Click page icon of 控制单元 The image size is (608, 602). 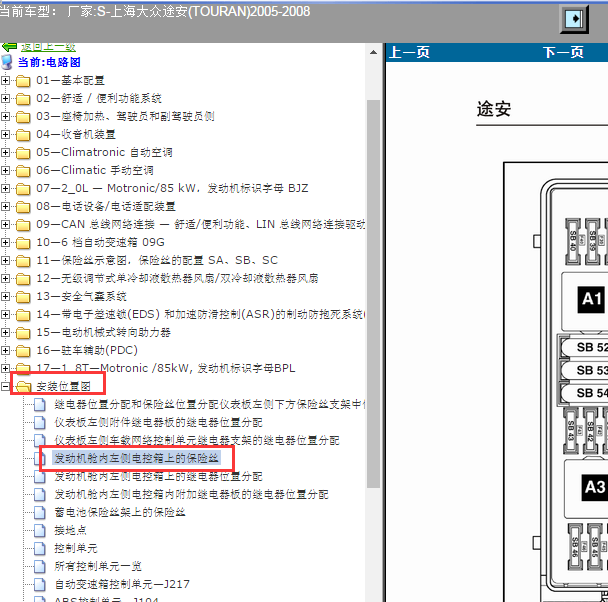tap(40, 548)
